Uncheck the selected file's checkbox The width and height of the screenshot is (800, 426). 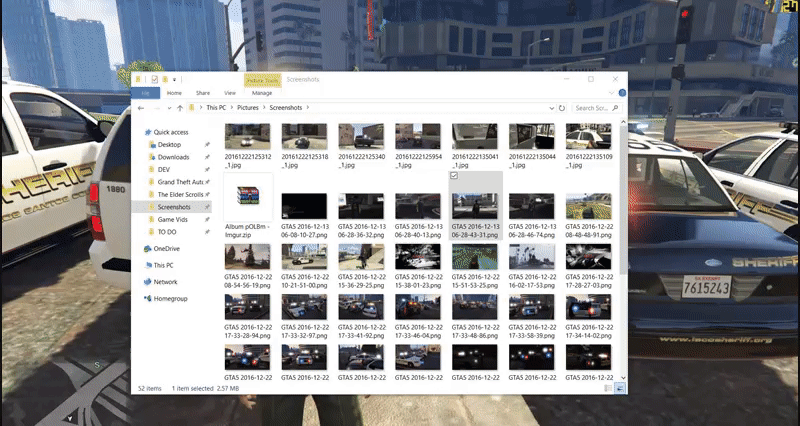click(x=454, y=176)
